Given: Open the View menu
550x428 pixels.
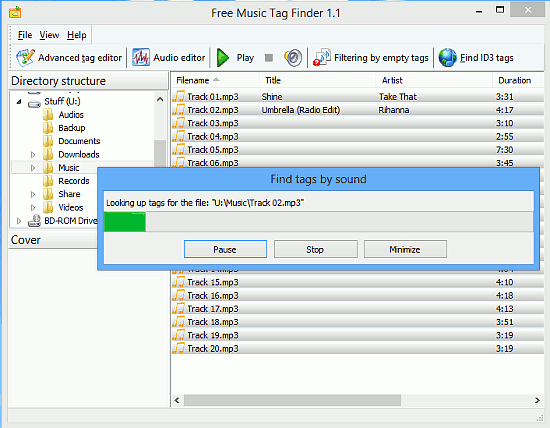Looking at the screenshot, I should pos(49,35).
